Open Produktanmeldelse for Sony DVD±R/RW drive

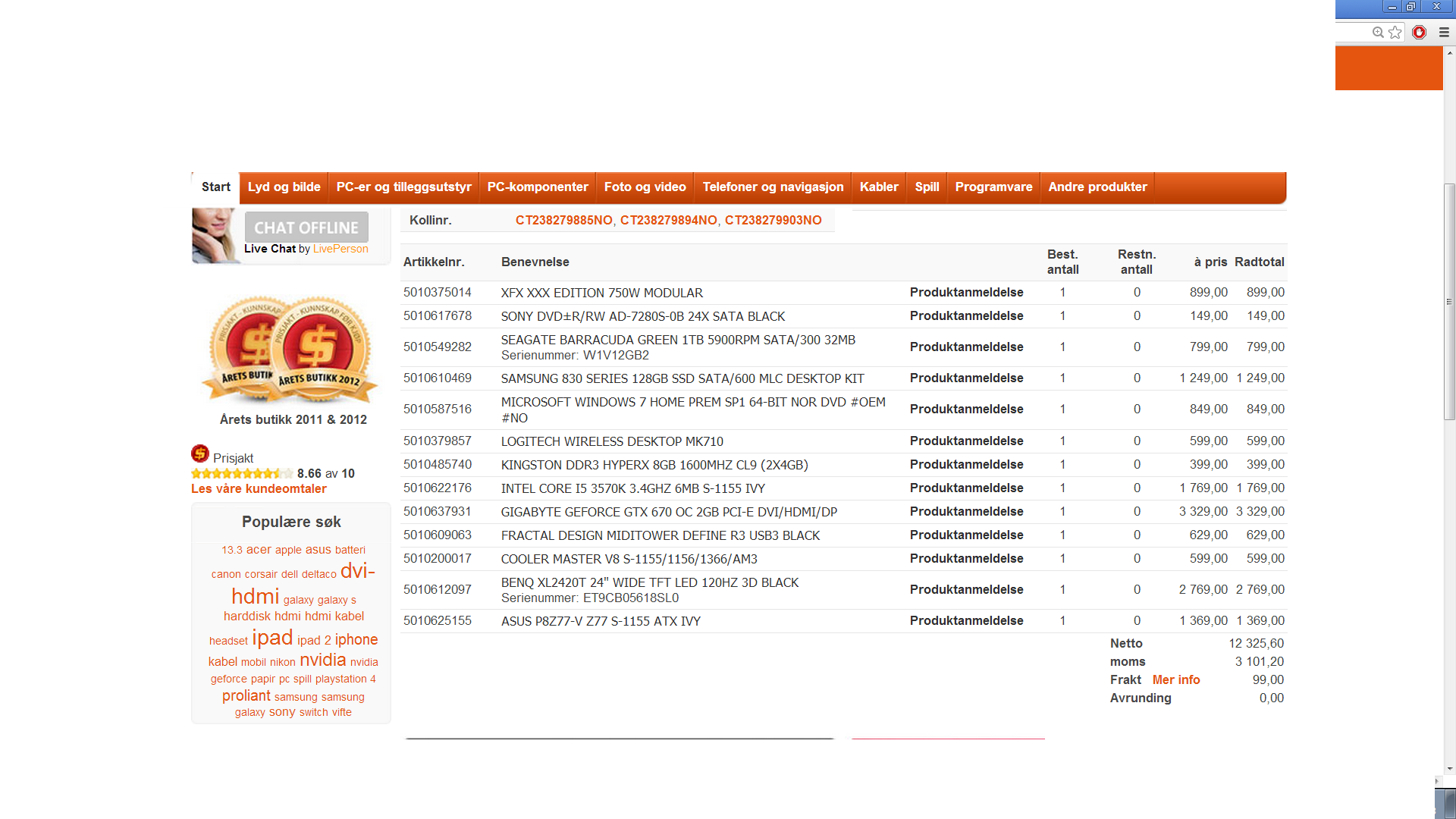tap(967, 316)
